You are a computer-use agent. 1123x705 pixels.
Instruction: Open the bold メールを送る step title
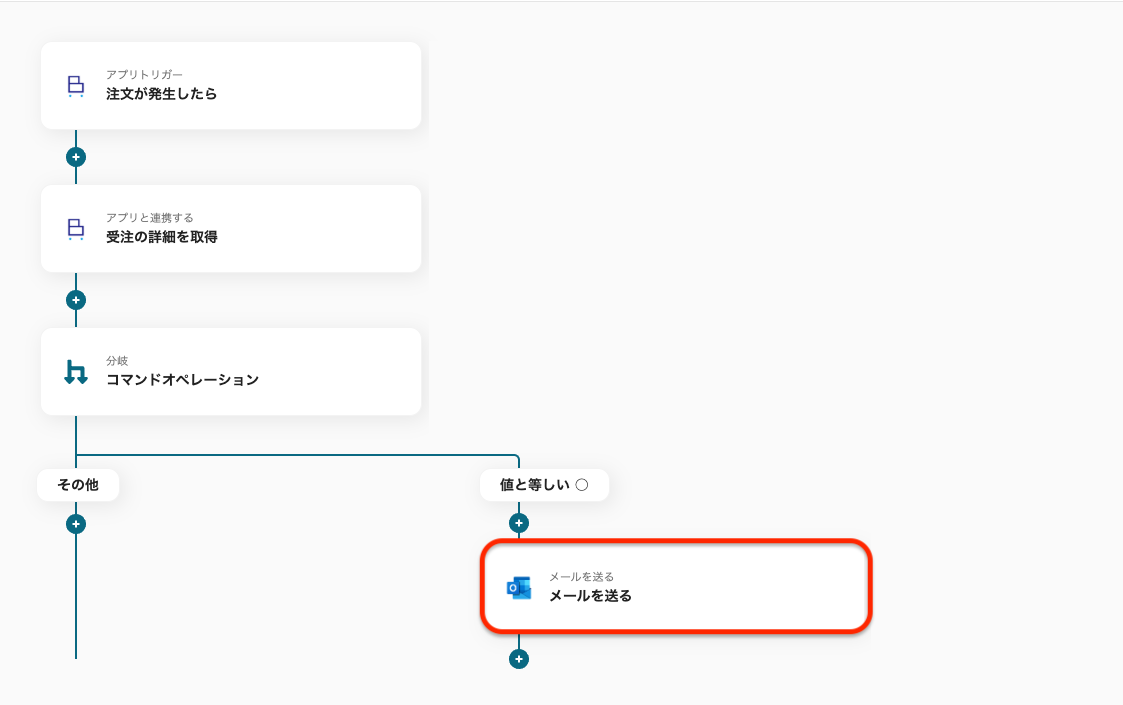click(590, 596)
